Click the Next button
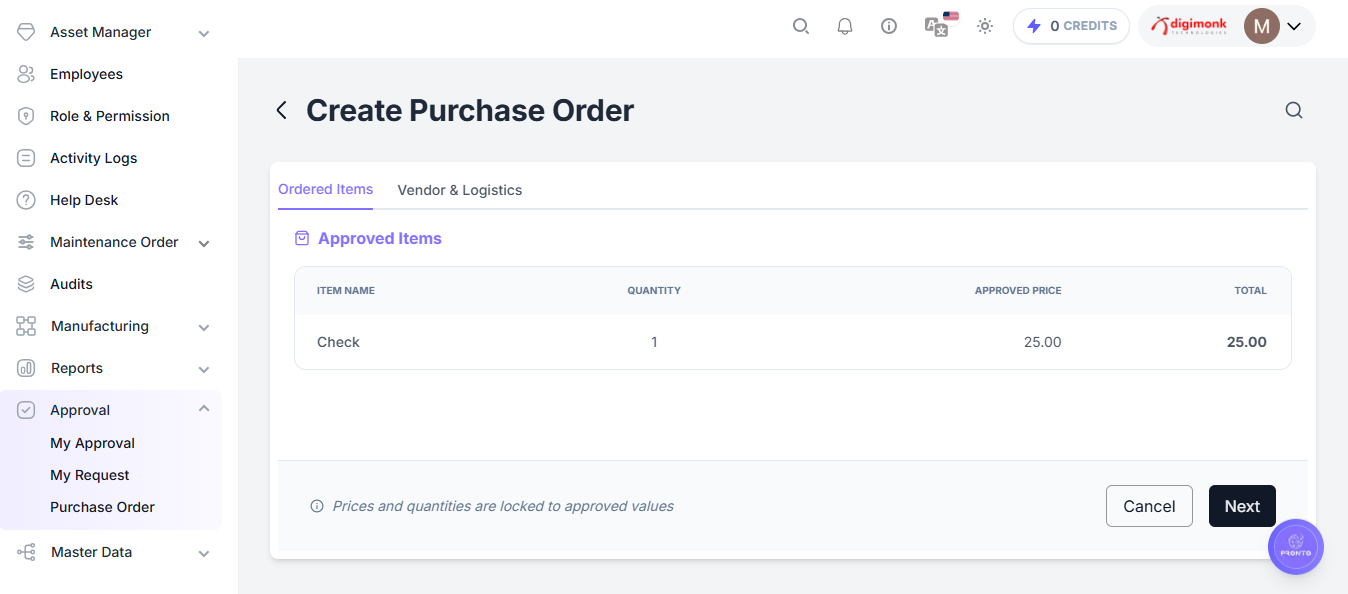1348x594 pixels. click(1242, 506)
